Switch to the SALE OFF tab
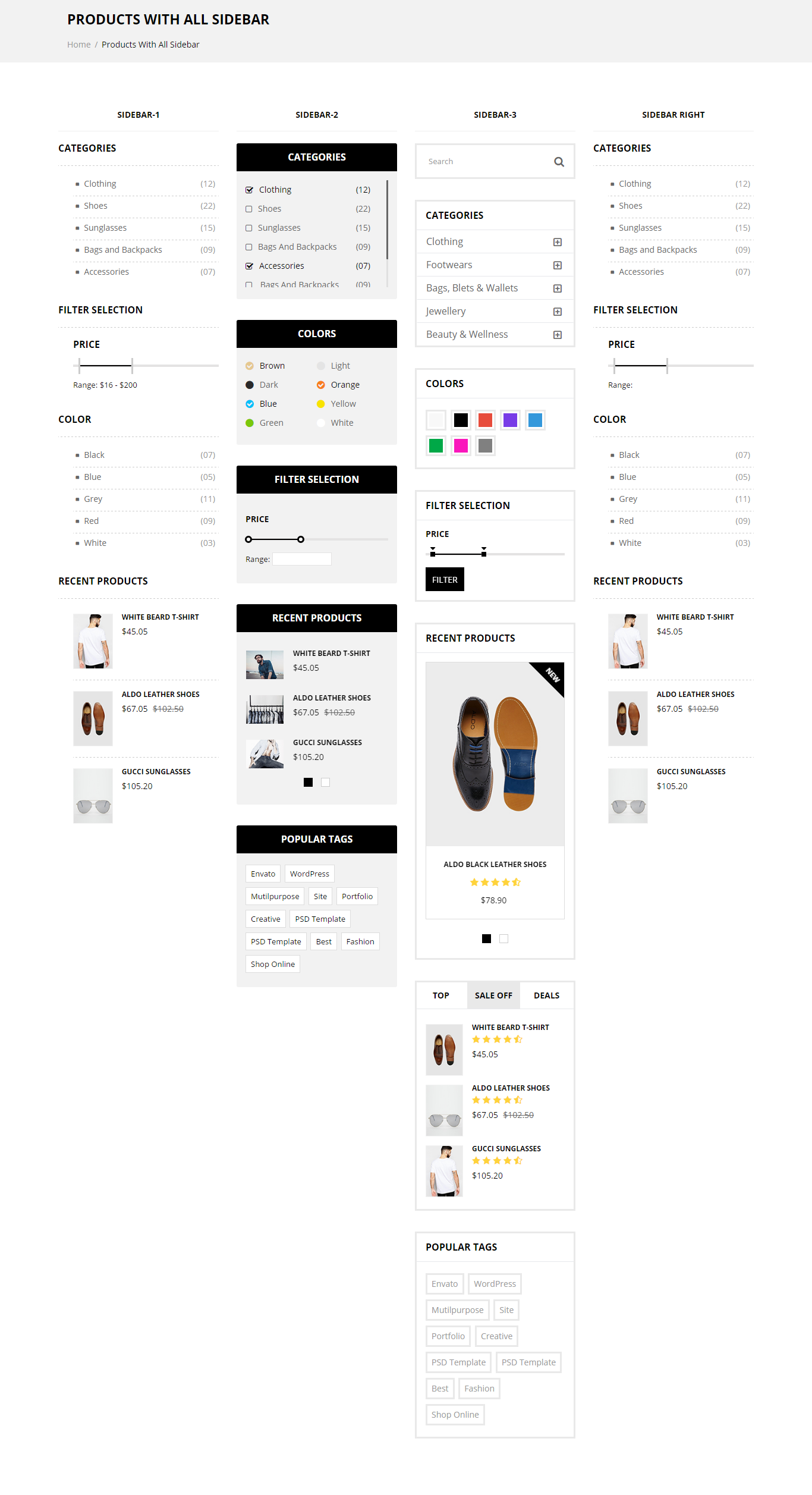This screenshot has width=812, height=1495. [493, 995]
